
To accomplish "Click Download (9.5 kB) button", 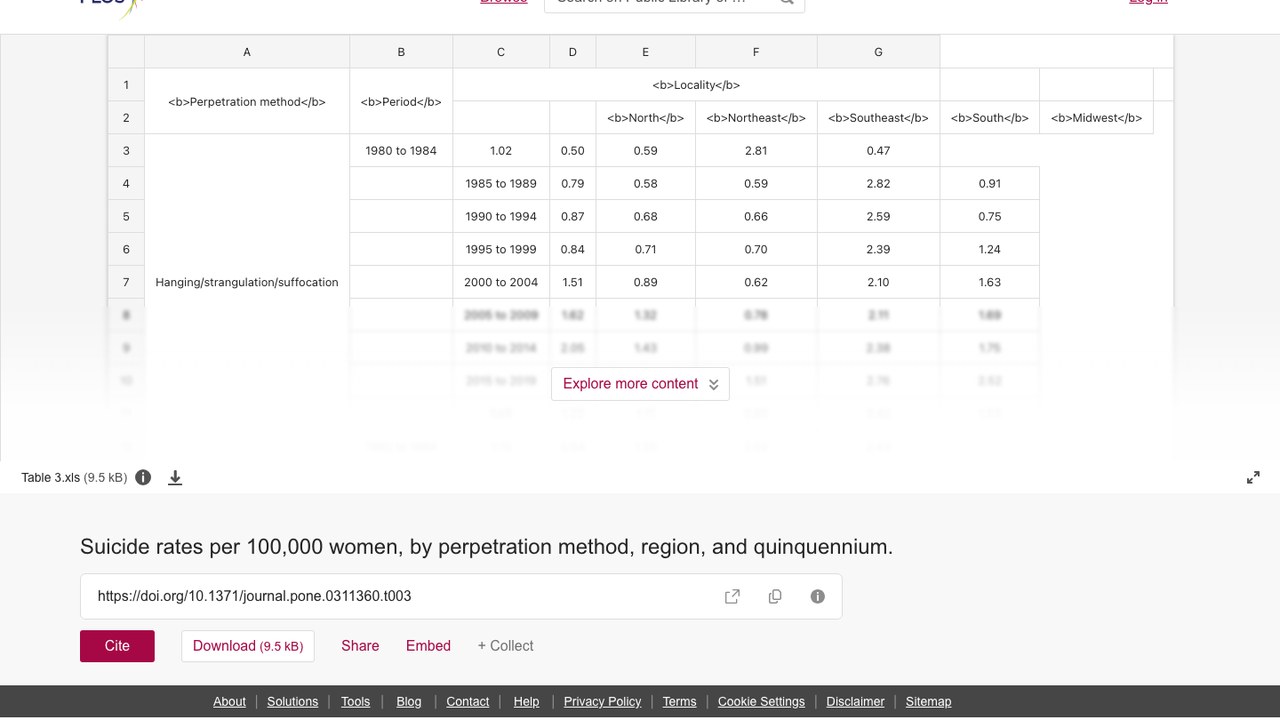I will tap(248, 646).
